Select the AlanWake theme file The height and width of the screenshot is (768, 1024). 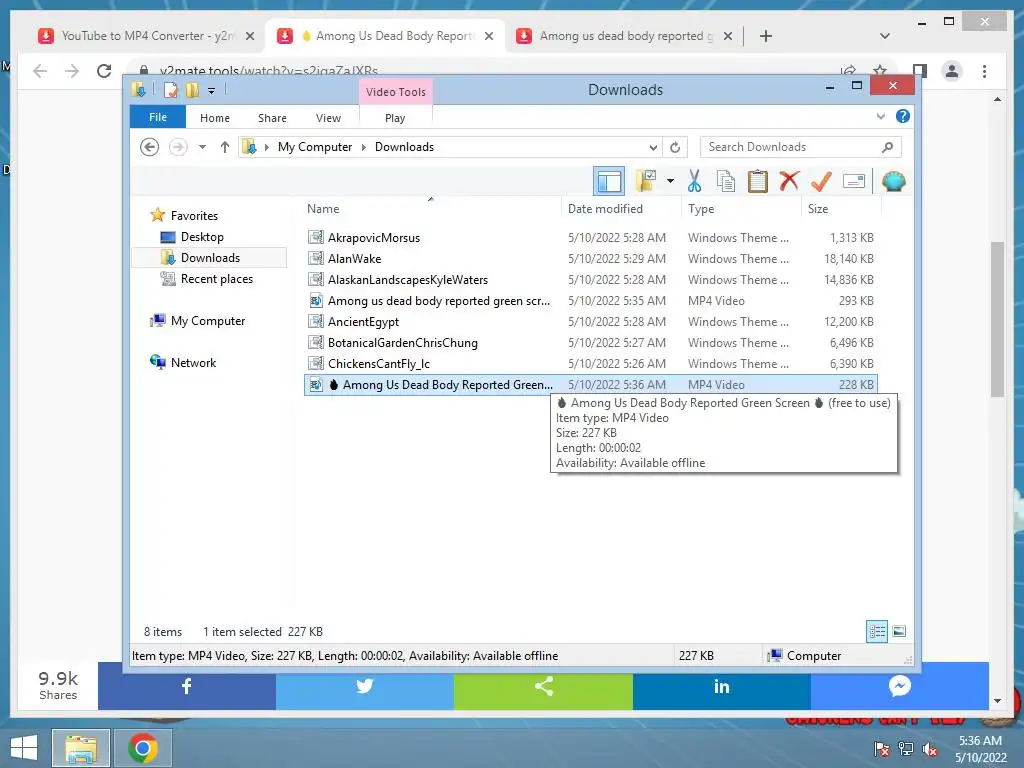(590, 259)
